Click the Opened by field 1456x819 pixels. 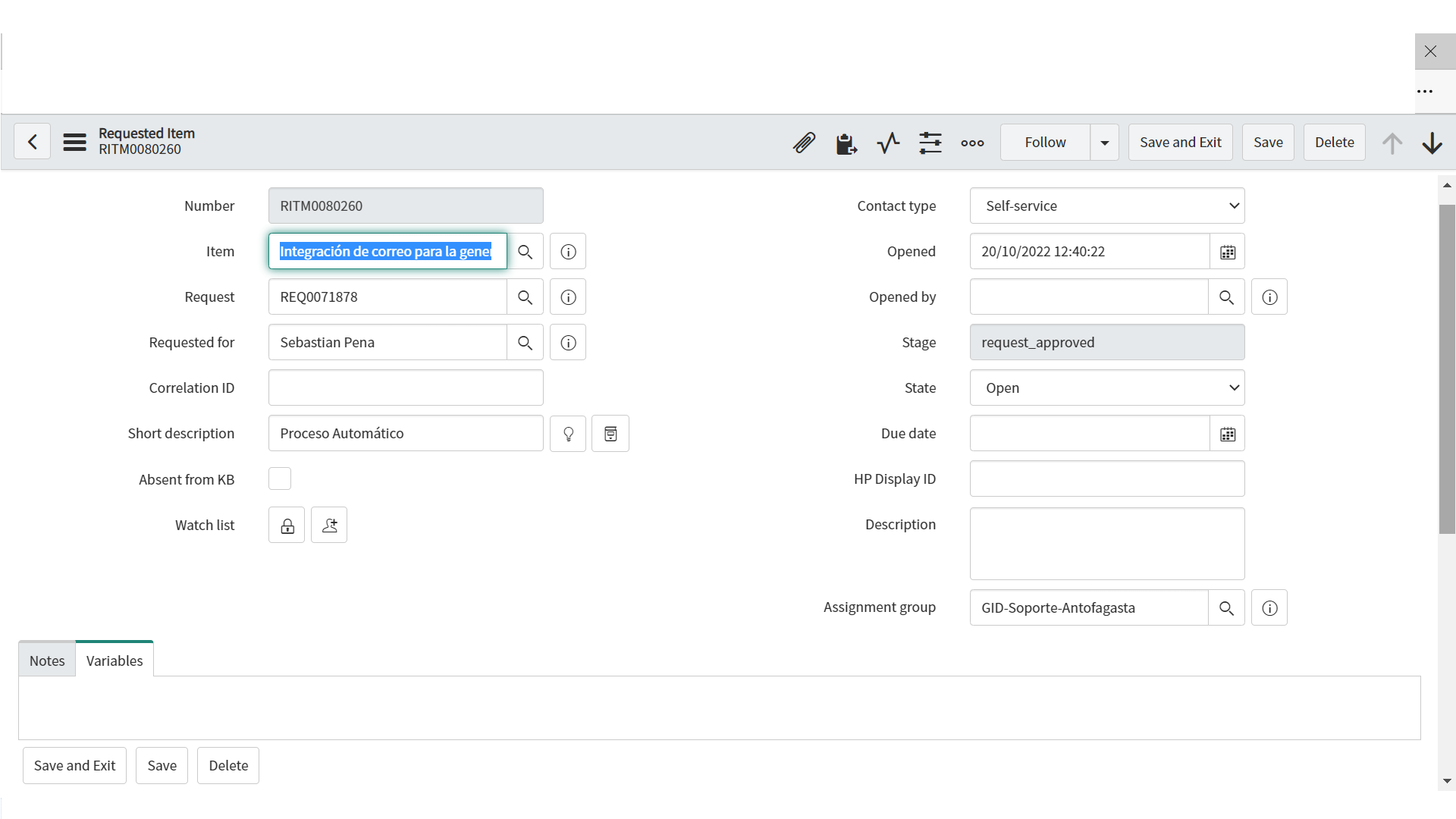point(1089,297)
